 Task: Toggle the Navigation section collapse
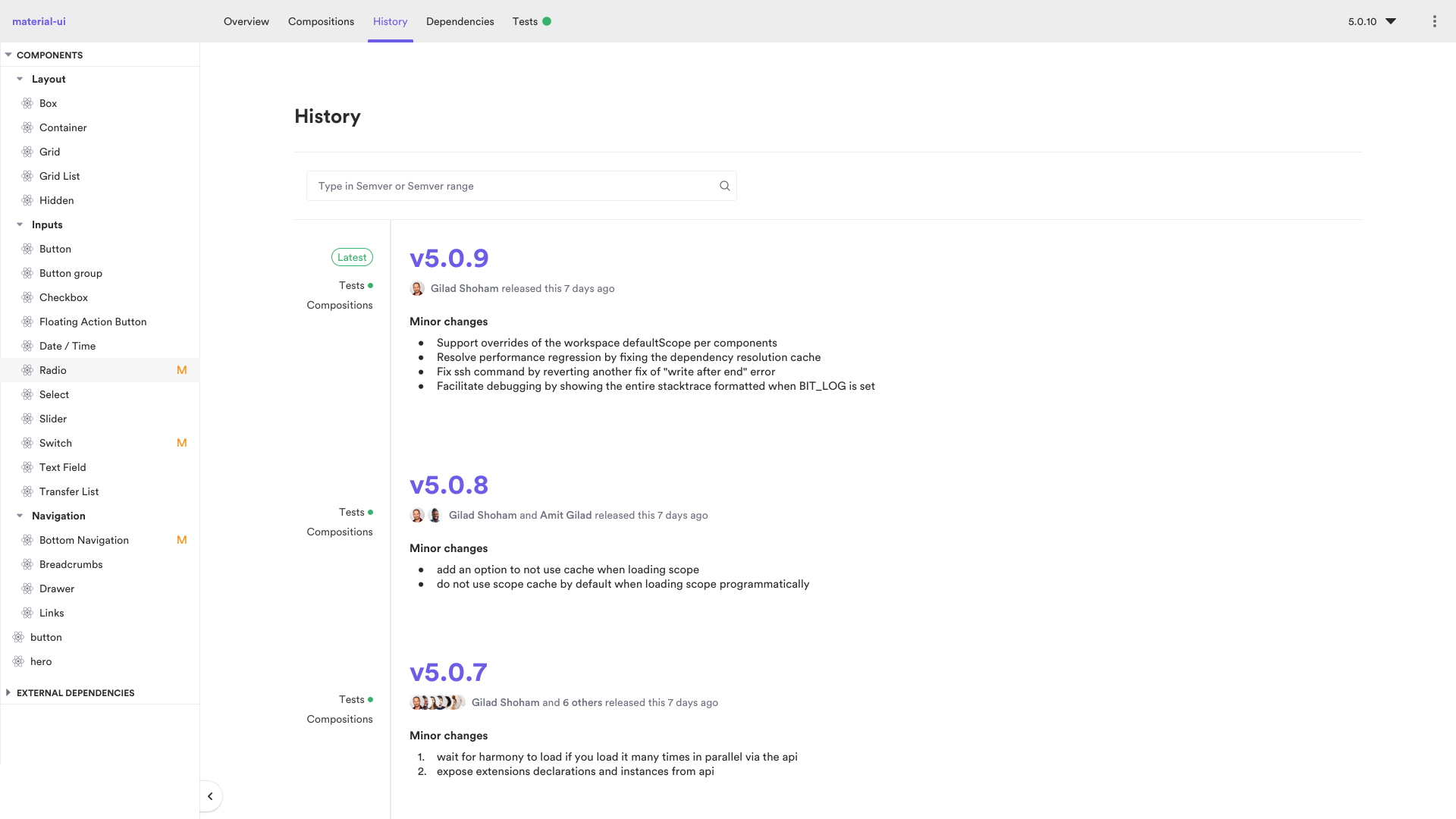(20, 515)
